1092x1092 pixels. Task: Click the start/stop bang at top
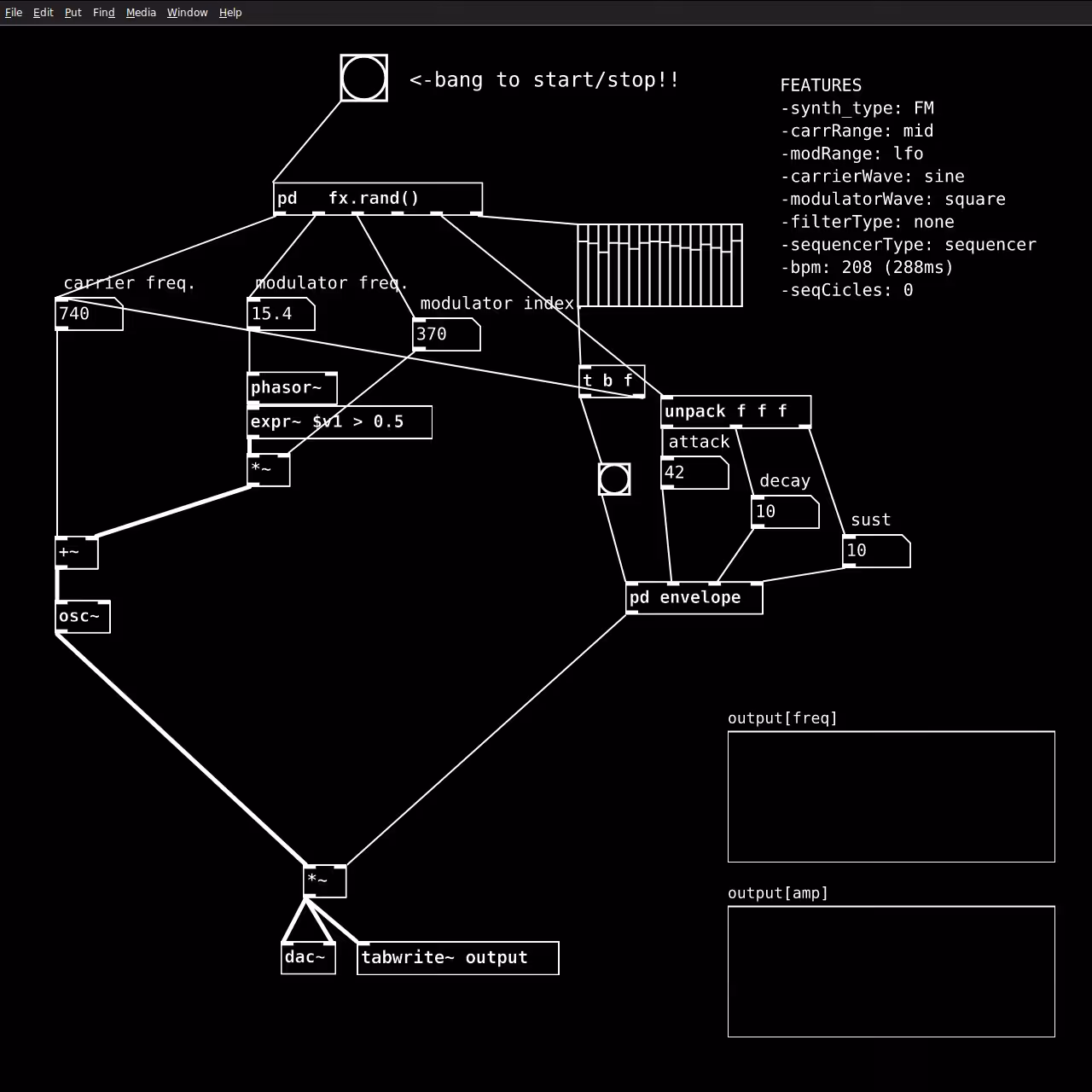tap(363, 78)
